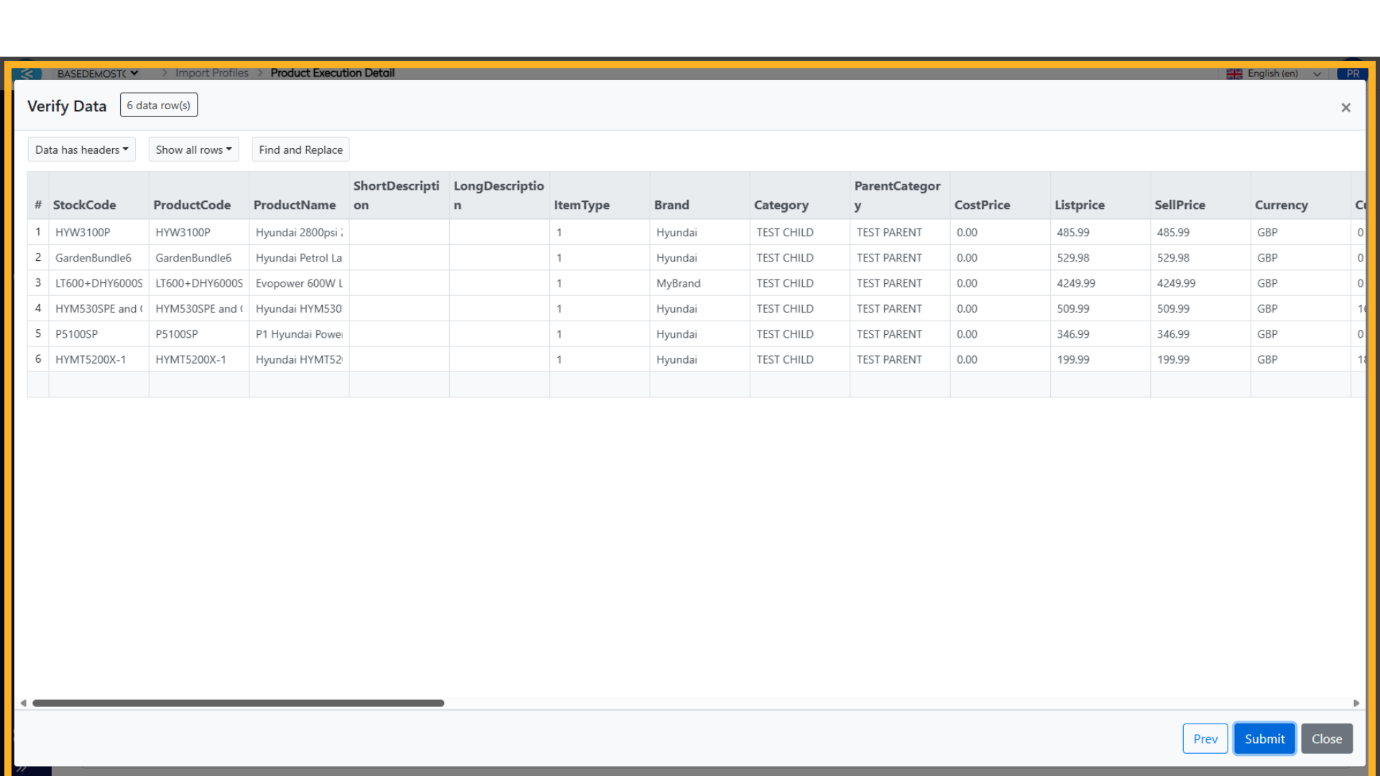Click the MyBrand cell in Brand column

click(x=679, y=283)
